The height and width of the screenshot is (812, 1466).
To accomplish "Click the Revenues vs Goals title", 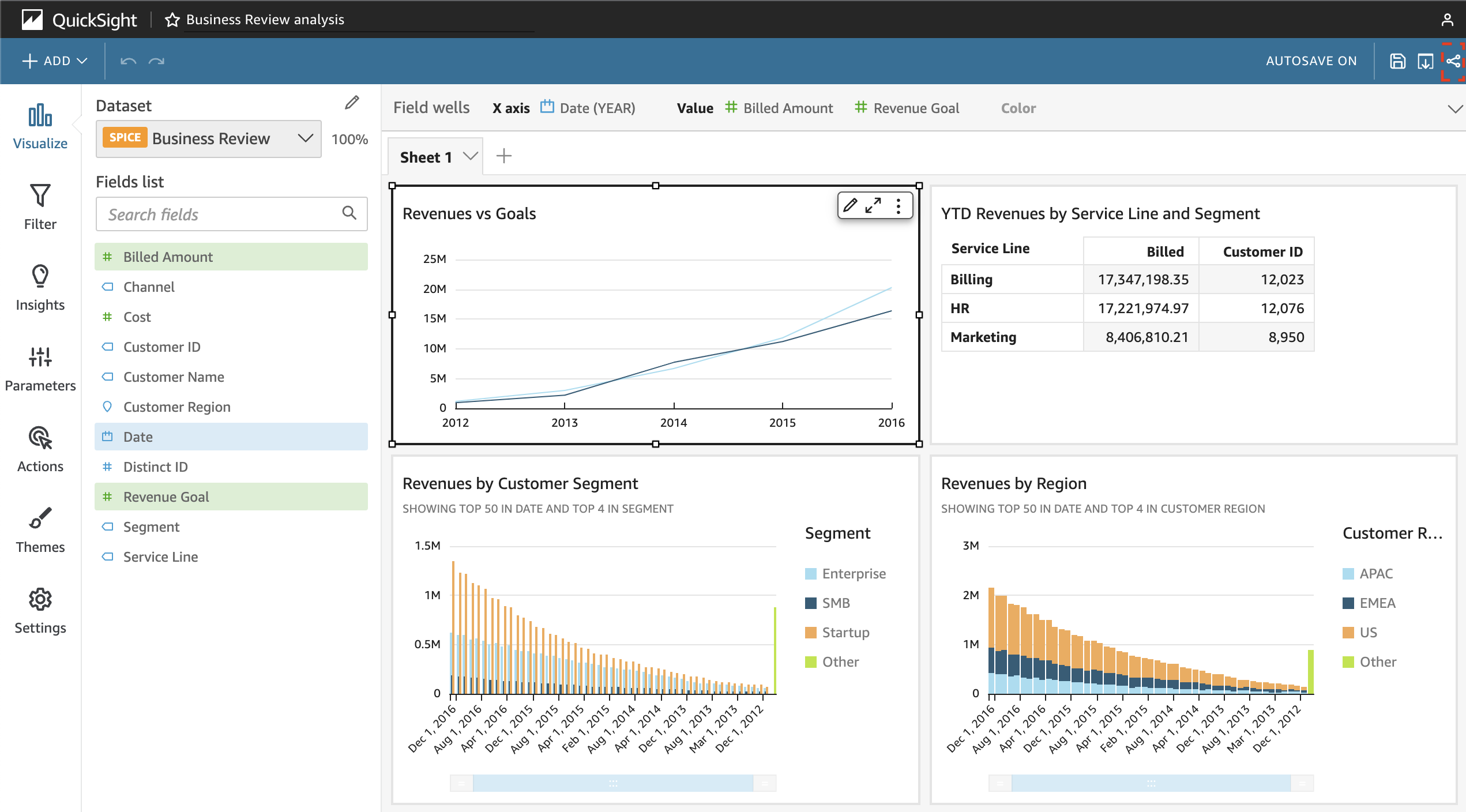I will (x=469, y=214).
